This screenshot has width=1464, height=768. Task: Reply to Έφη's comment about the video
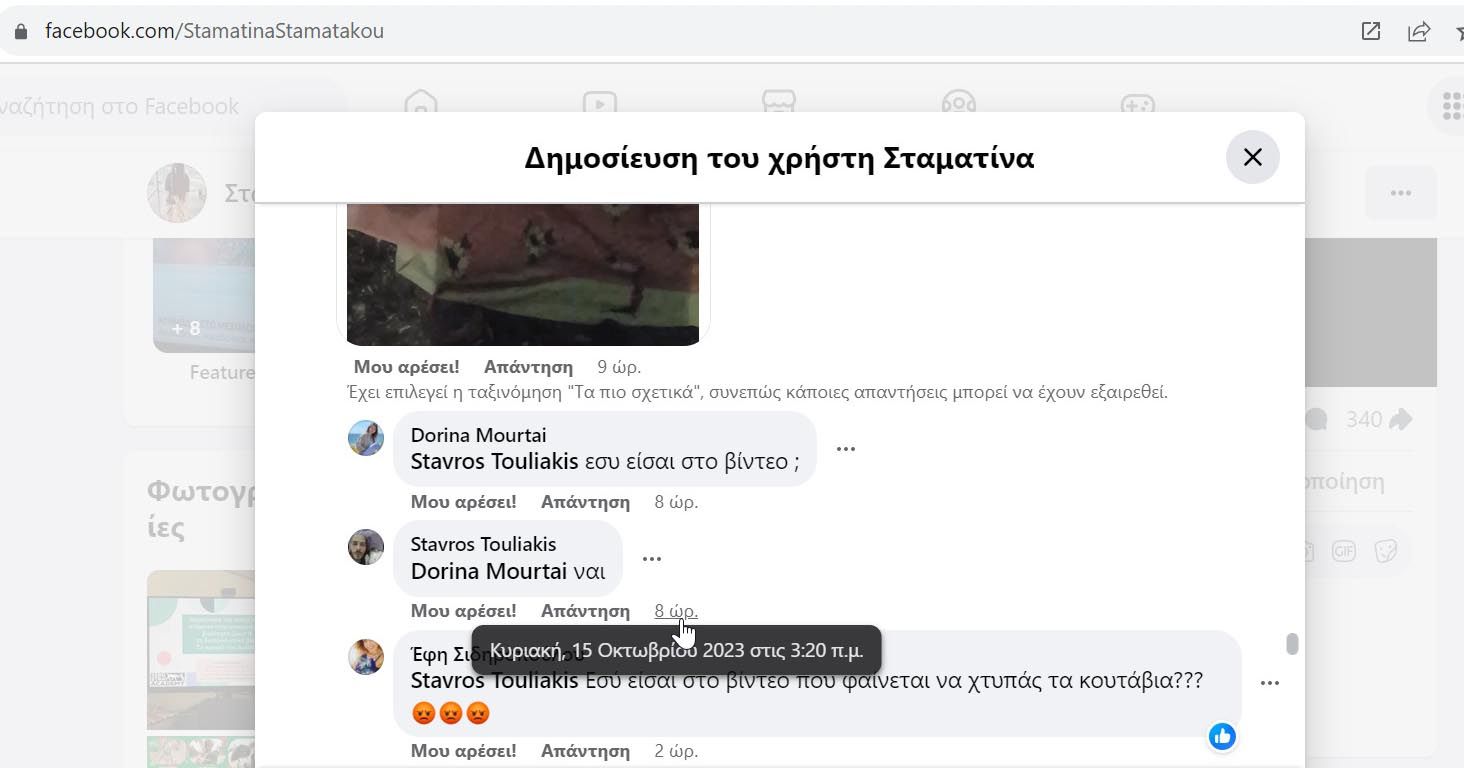click(x=585, y=751)
